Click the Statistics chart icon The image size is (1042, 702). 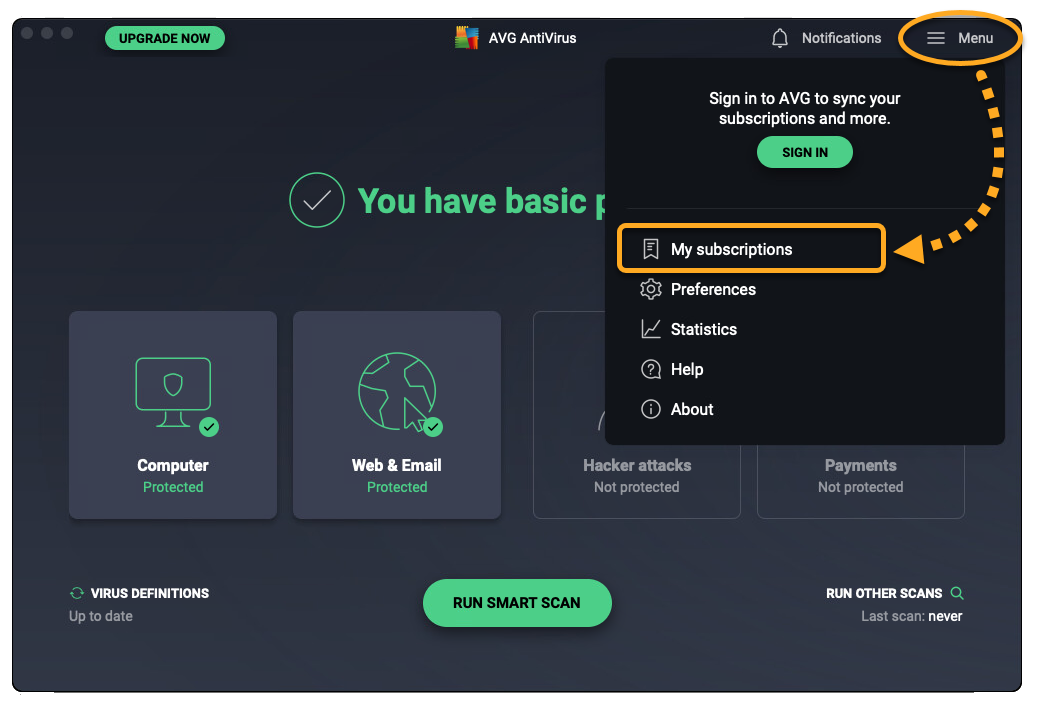pos(651,329)
